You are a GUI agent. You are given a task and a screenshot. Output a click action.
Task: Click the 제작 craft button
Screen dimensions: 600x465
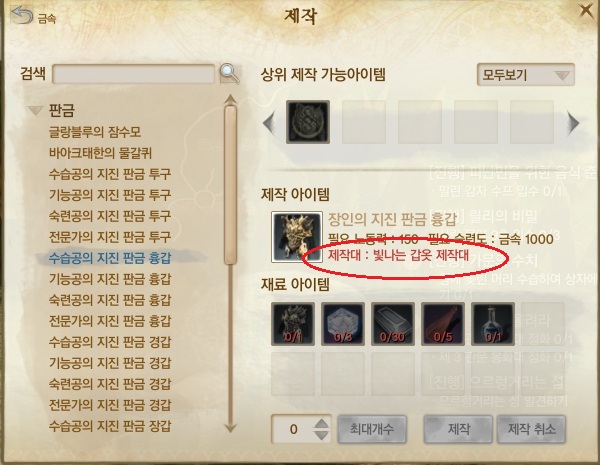tap(458, 429)
